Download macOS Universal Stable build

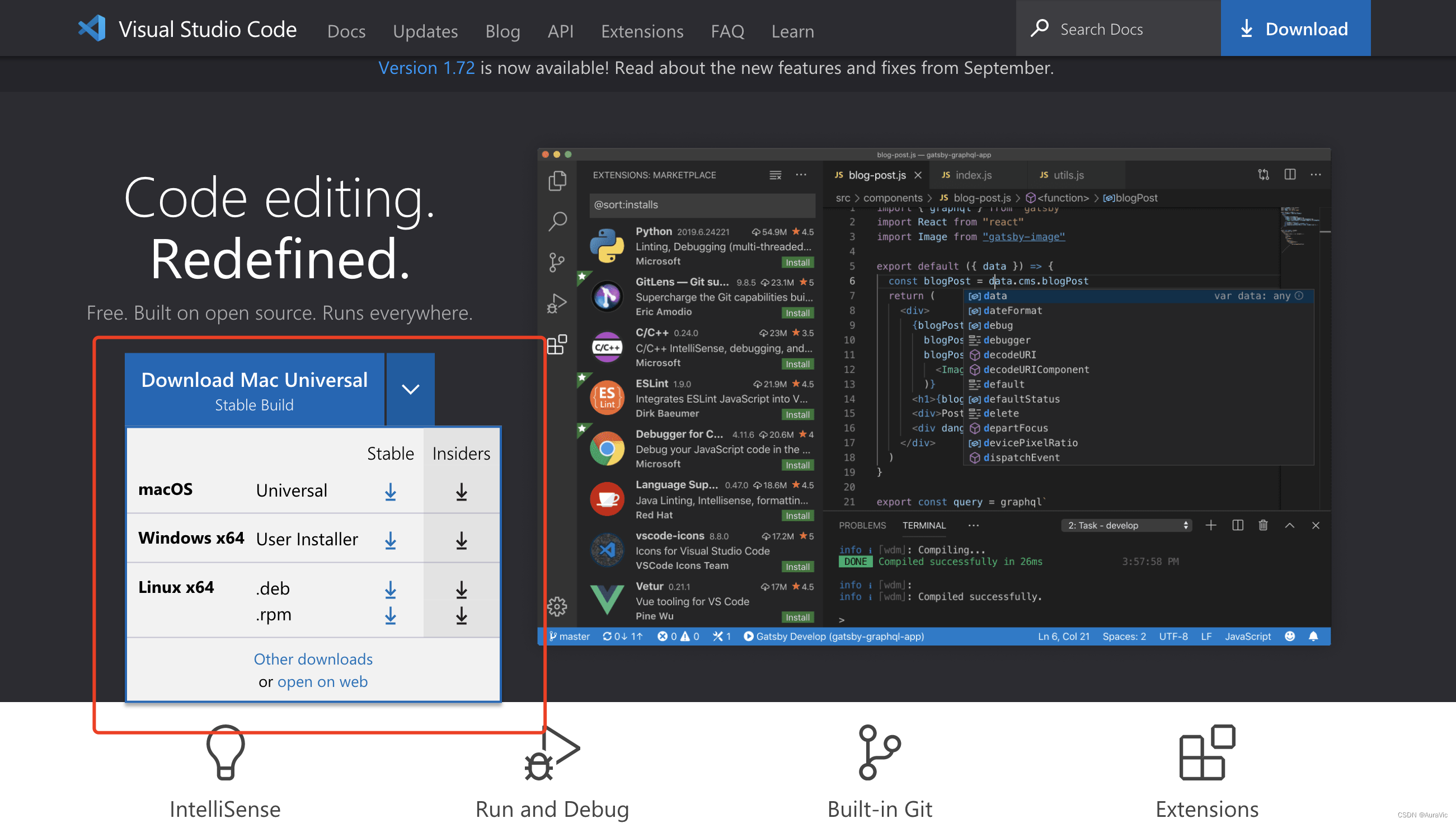391,492
